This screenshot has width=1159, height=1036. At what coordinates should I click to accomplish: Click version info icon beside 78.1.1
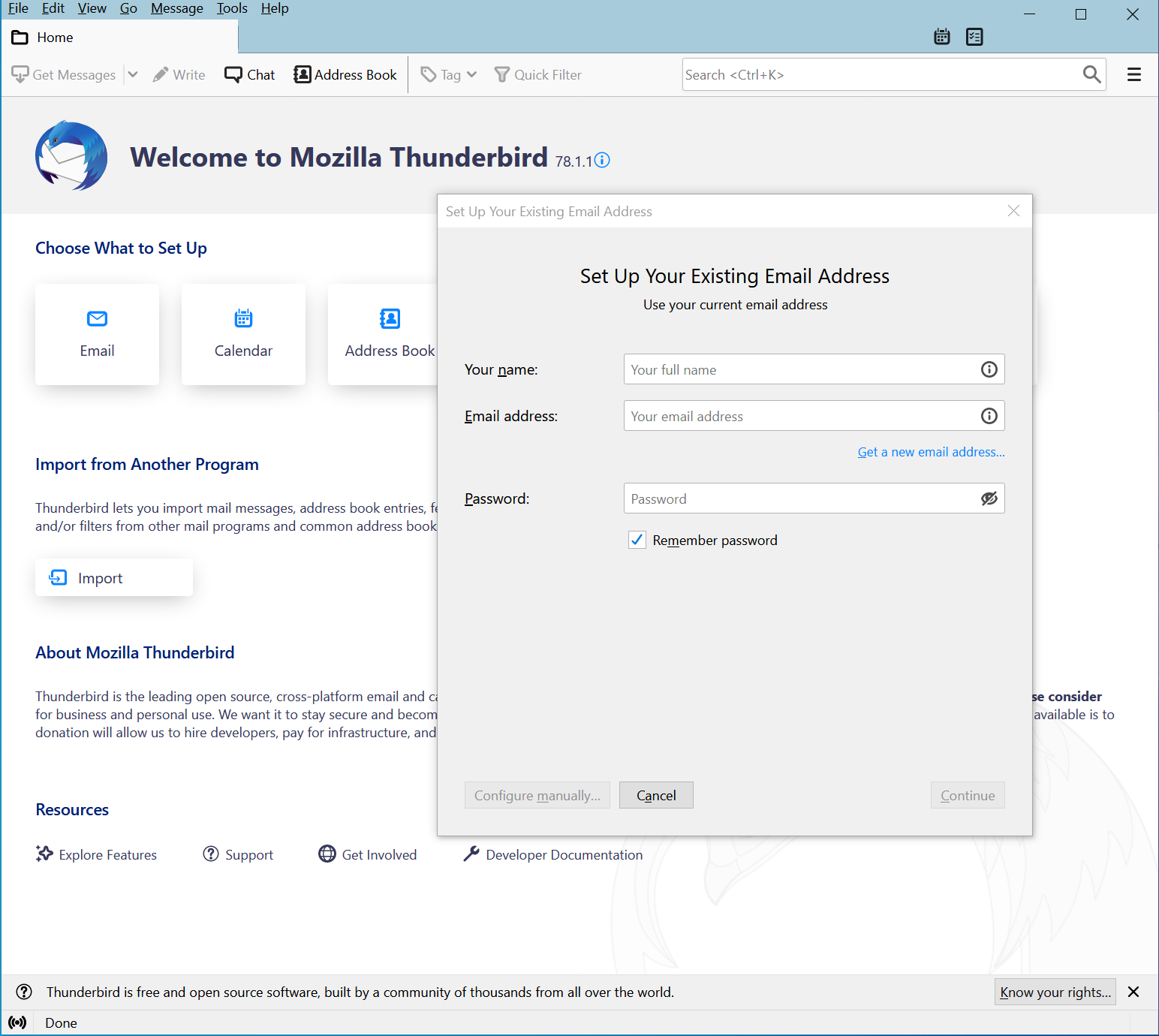click(x=602, y=161)
